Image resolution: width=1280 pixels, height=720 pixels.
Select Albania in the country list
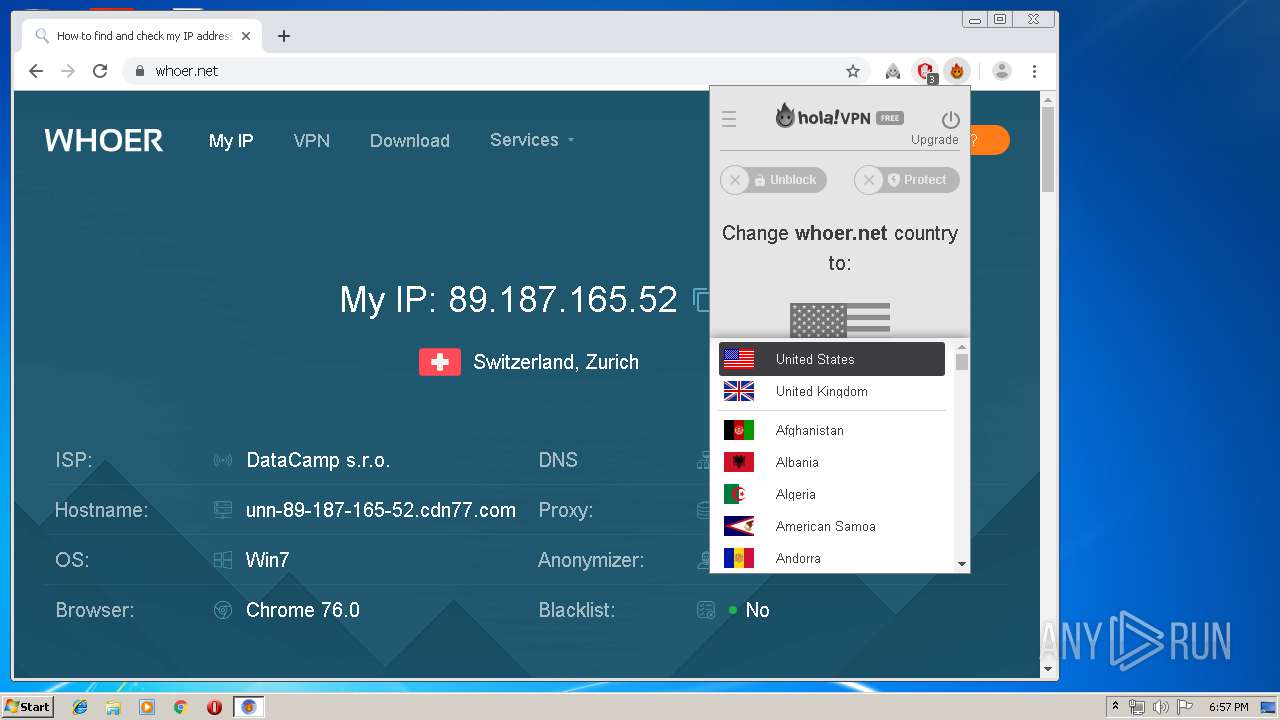click(x=832, y=462)
